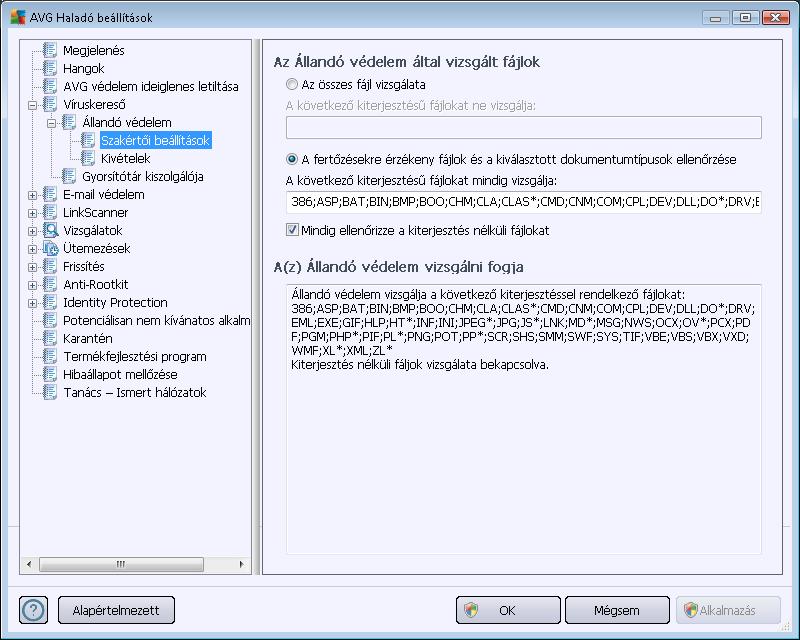The image size is (800, 640).
Task: Expand the Identity Protection tree node
Action: point(33,303)
